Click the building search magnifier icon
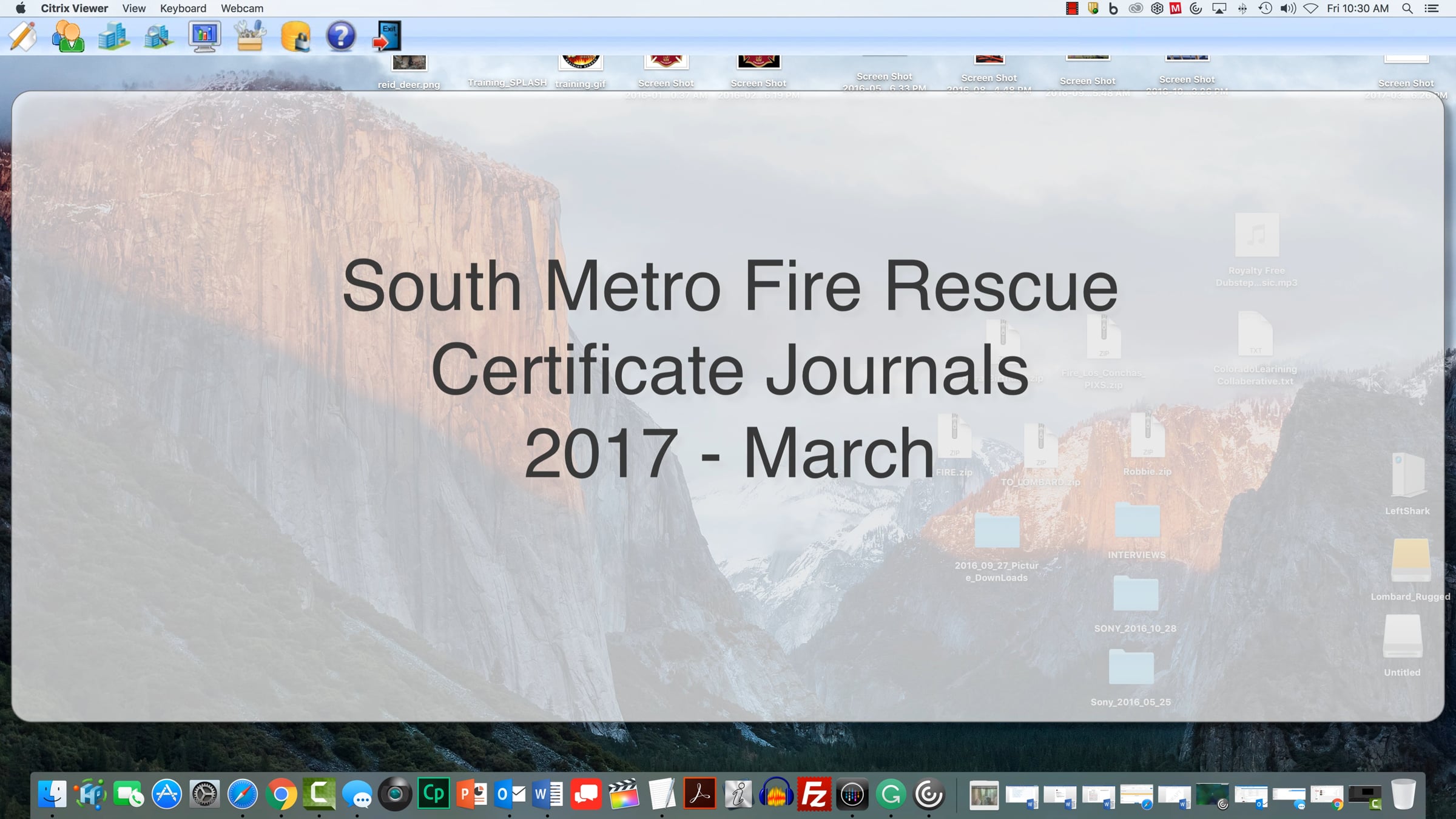This screenshot has height=819, width=1456. [x=158, y=36]
